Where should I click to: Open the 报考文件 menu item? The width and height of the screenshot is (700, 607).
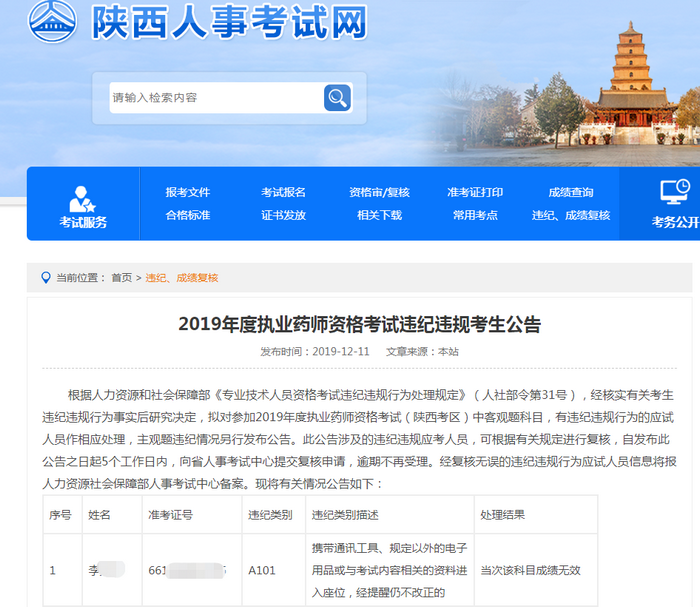[188, 192]
